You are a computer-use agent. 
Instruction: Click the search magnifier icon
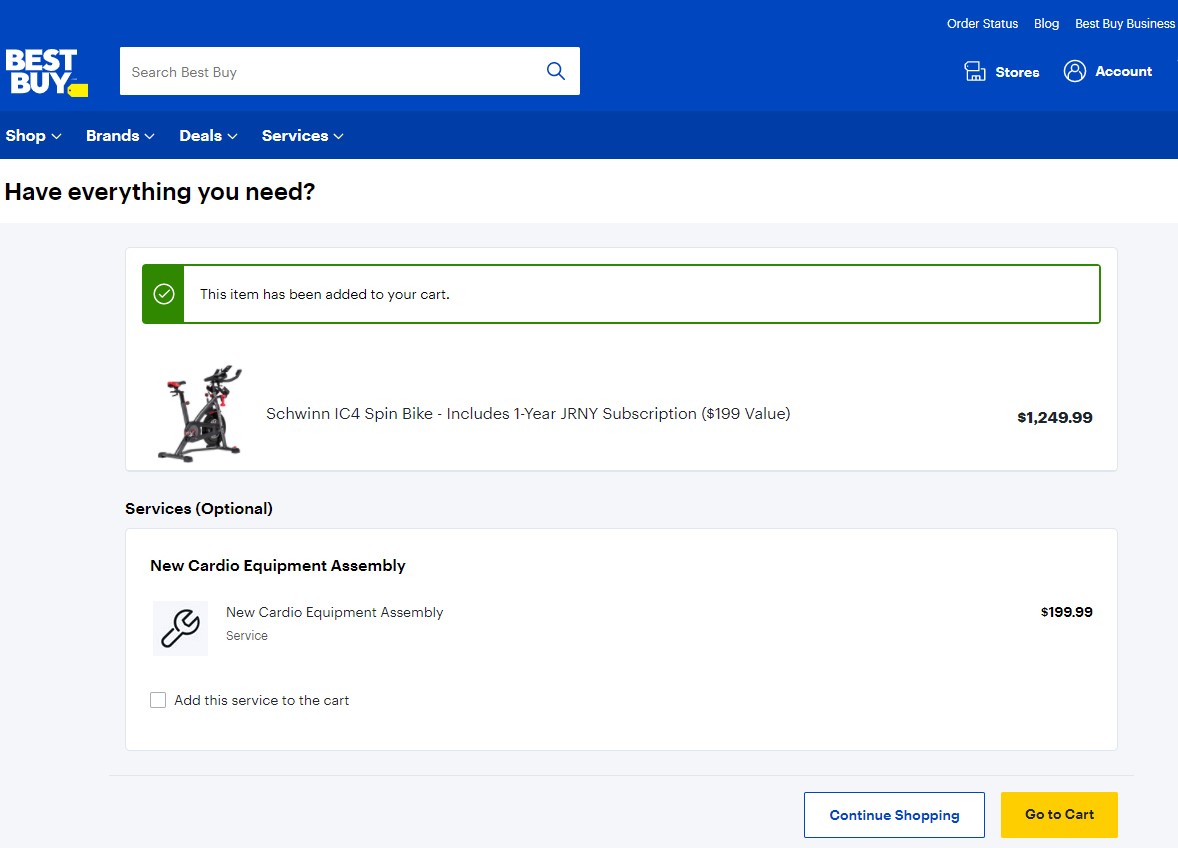(x=556, y=71)
